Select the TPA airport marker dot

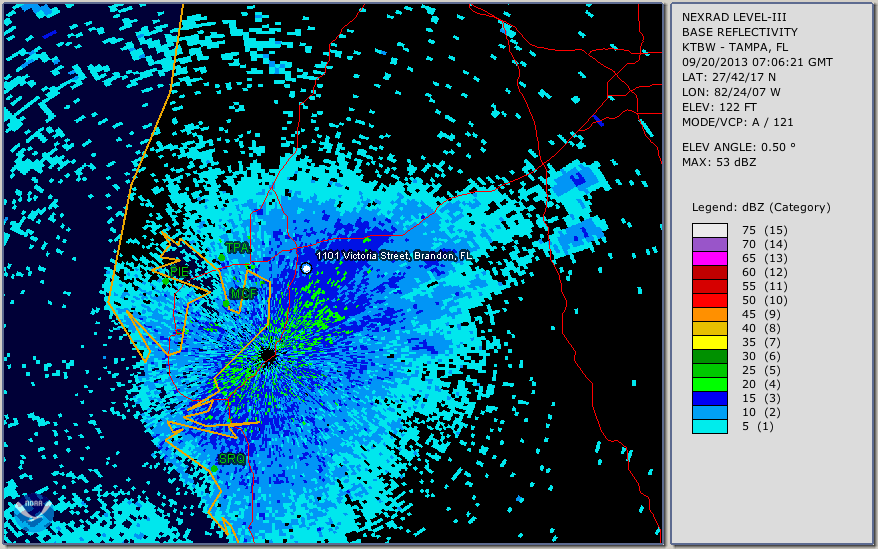[x=222, y=258]
